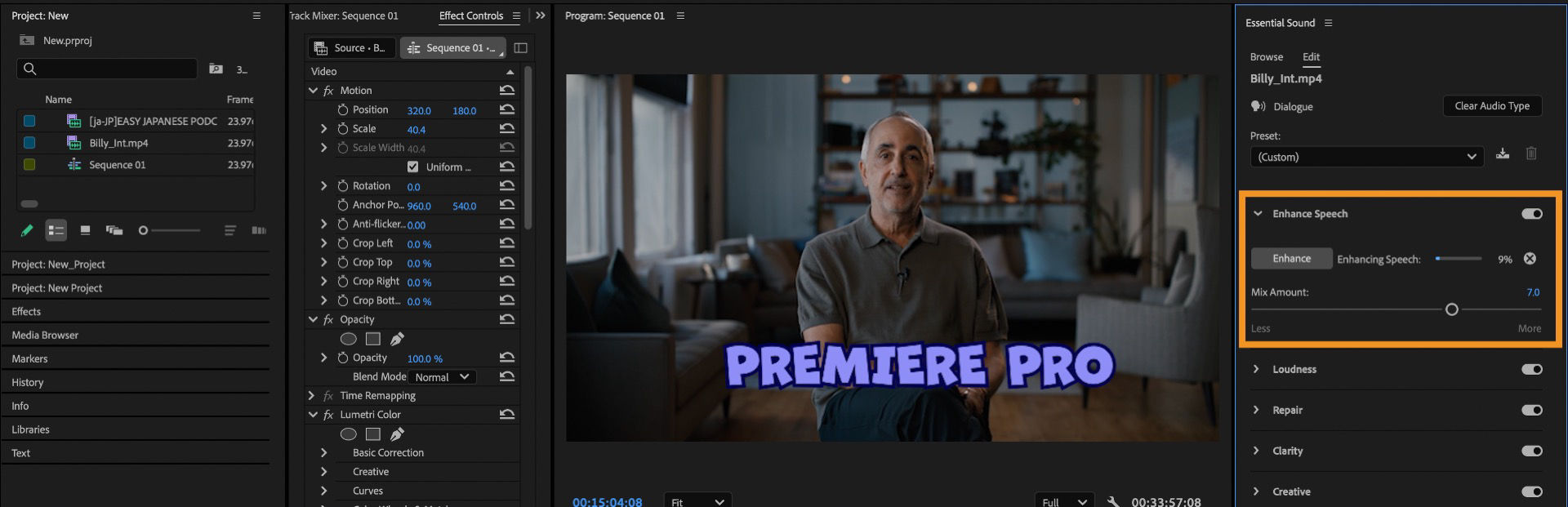Open Essential Sound panel menu
This screenshot has height=507, width=1568.
click(x=1328, y=23)
